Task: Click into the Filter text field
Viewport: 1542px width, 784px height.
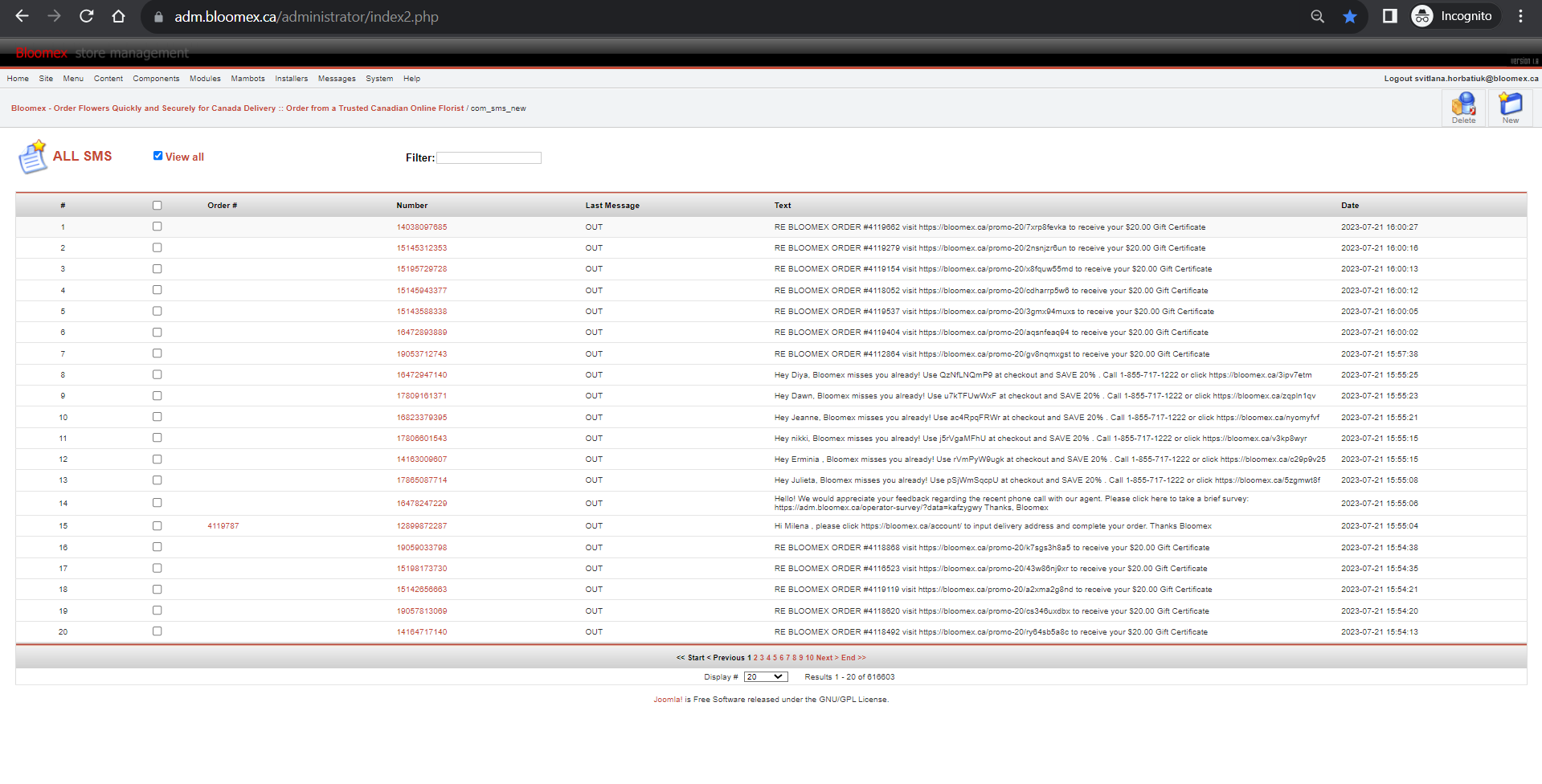Action: tap(489, 158)
